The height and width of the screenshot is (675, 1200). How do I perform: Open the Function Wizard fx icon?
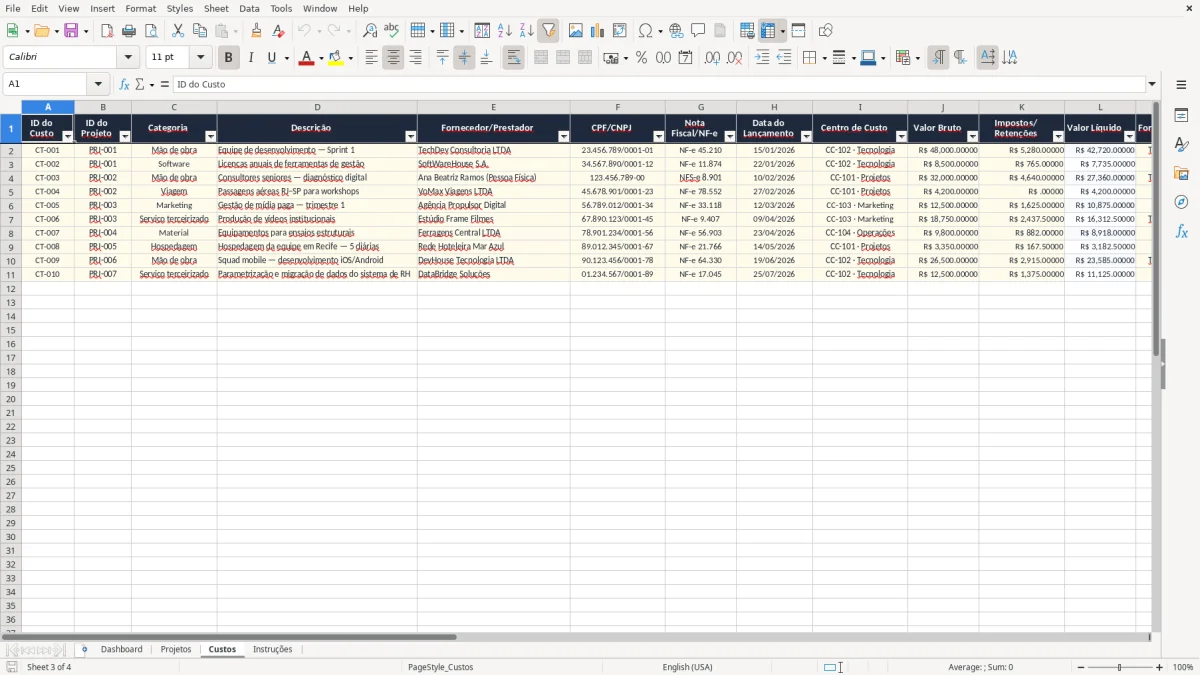(125, 84)
